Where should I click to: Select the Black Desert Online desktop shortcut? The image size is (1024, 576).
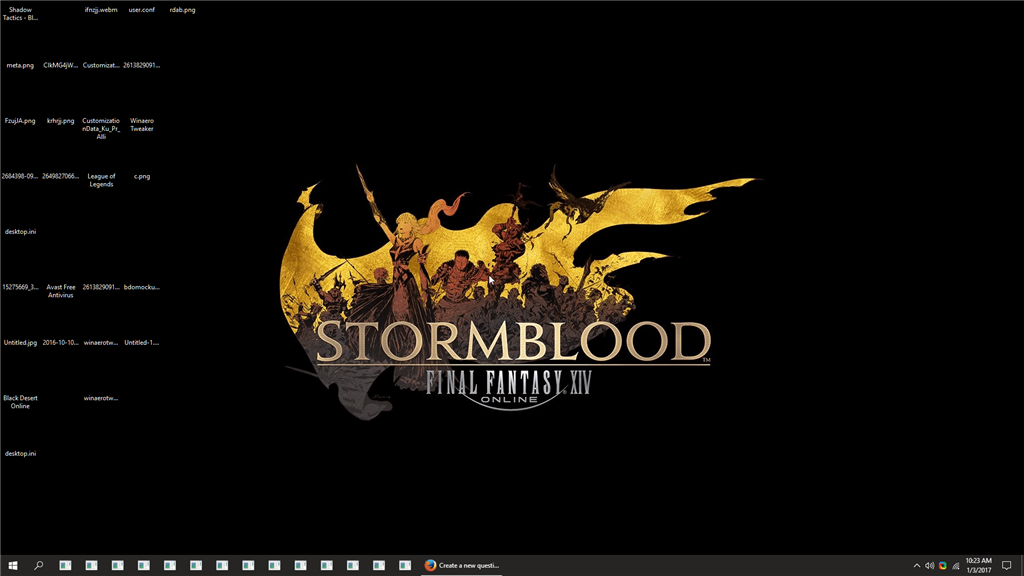[x=20, y=402]
